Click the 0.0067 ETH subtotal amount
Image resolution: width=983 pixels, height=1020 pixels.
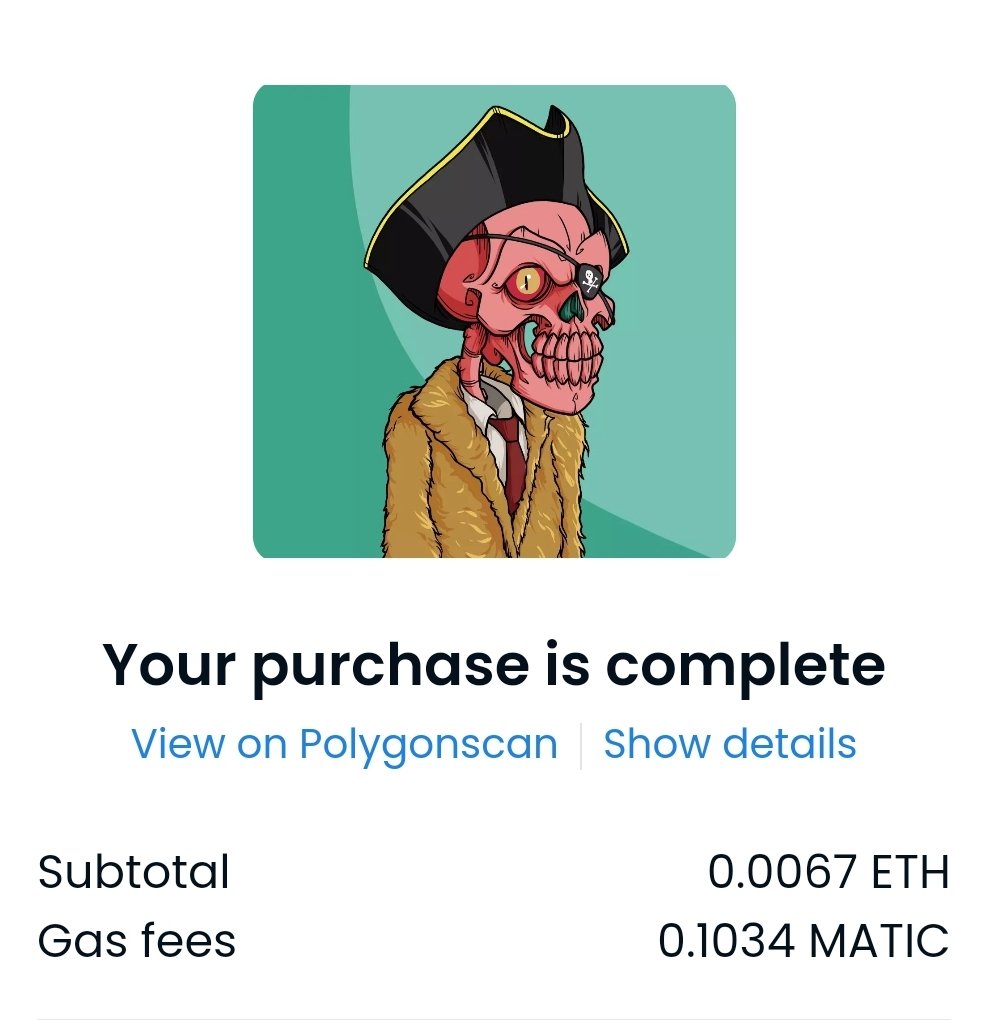[828, 872]
